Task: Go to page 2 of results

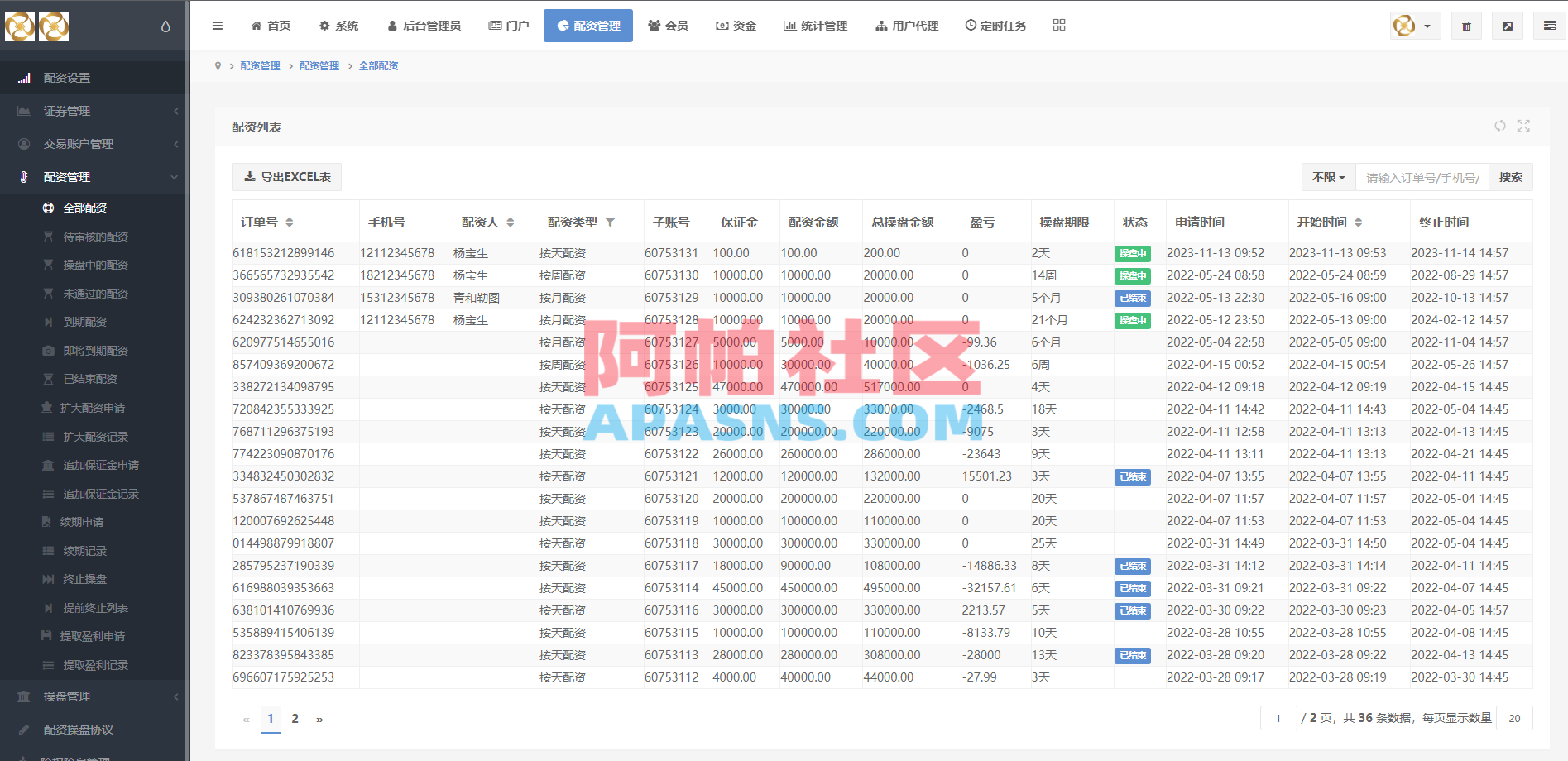Action: pyautogui.click(x=295, y=719)
